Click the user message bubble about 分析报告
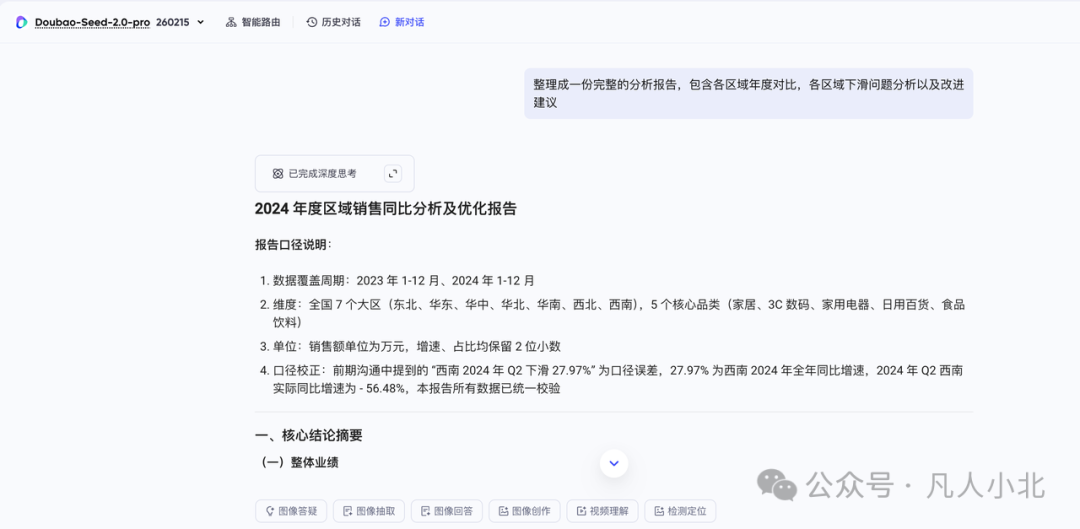Viewport: 1080px width, 529px height. (749, 94)
